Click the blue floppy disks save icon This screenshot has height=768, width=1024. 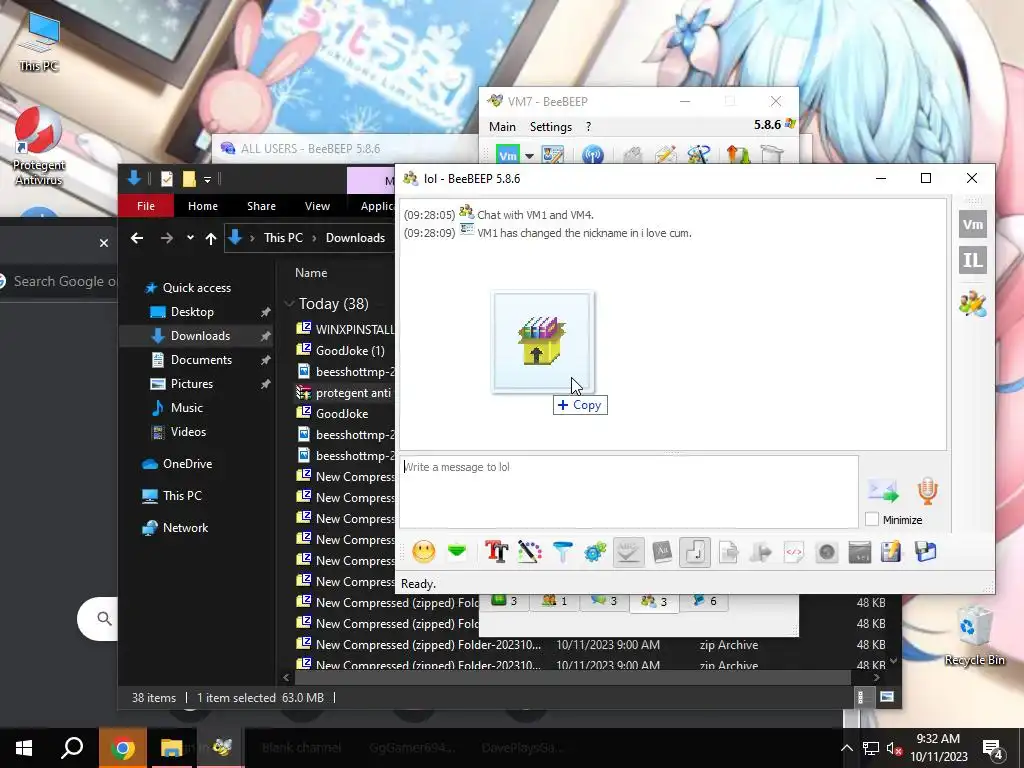pyautogui.click(x=925, y=552)
